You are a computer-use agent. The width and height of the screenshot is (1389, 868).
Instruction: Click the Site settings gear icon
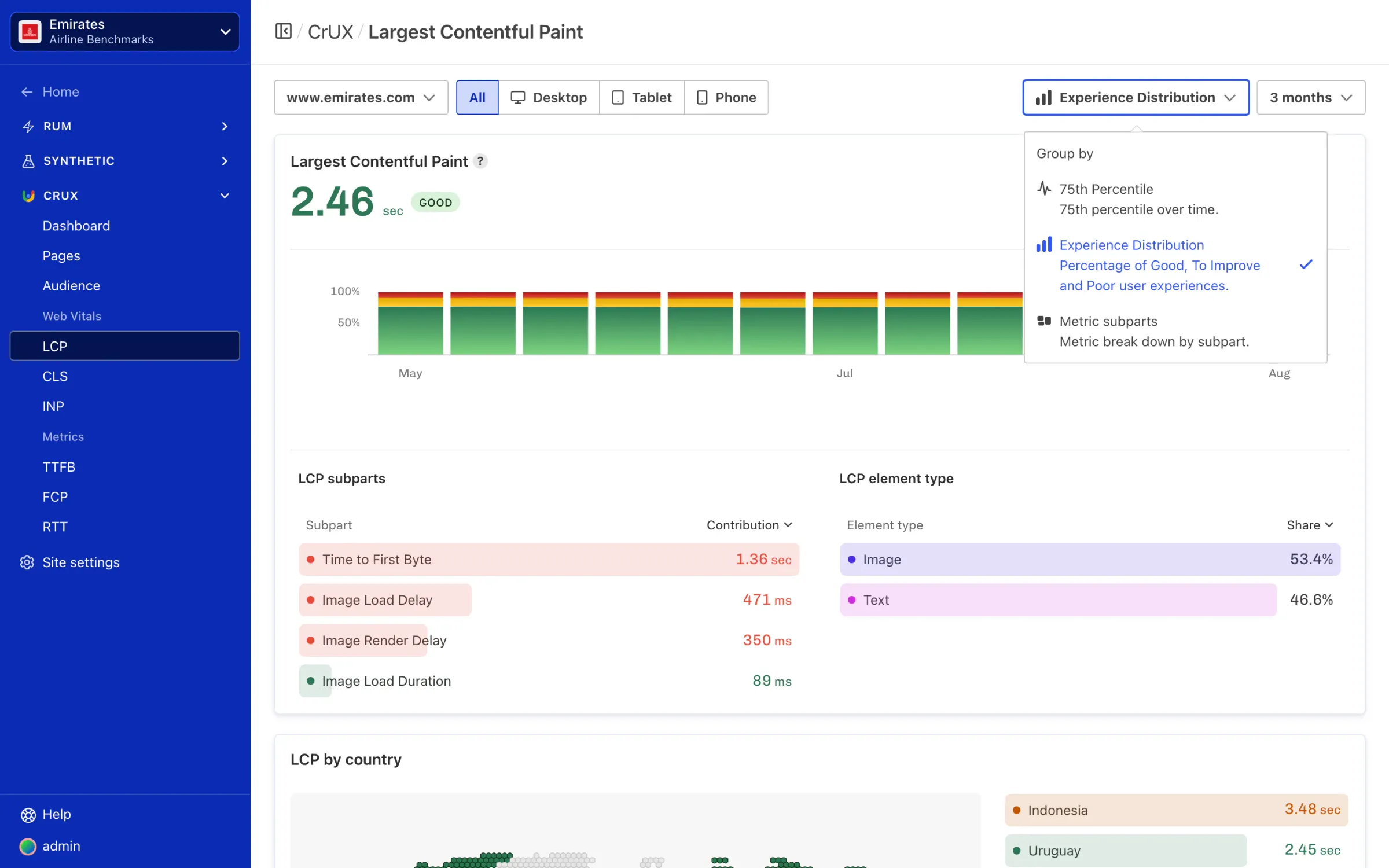pyautogui.click(x=27, y=562)
